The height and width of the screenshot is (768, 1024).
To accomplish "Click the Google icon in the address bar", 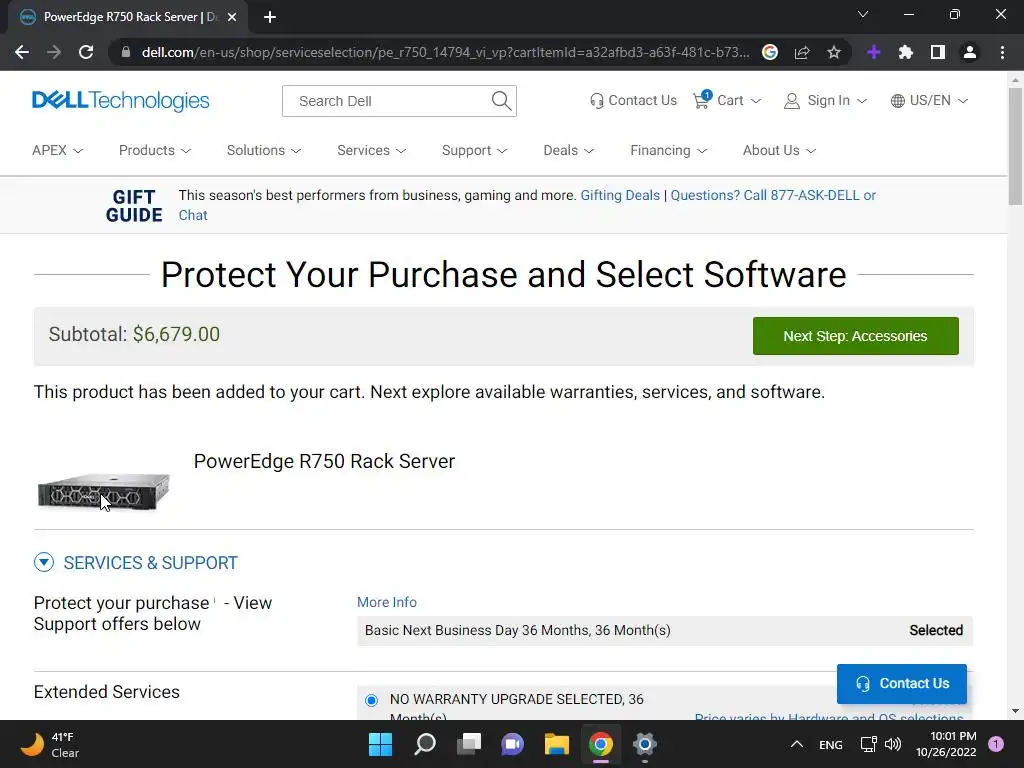I will (770, 52).
